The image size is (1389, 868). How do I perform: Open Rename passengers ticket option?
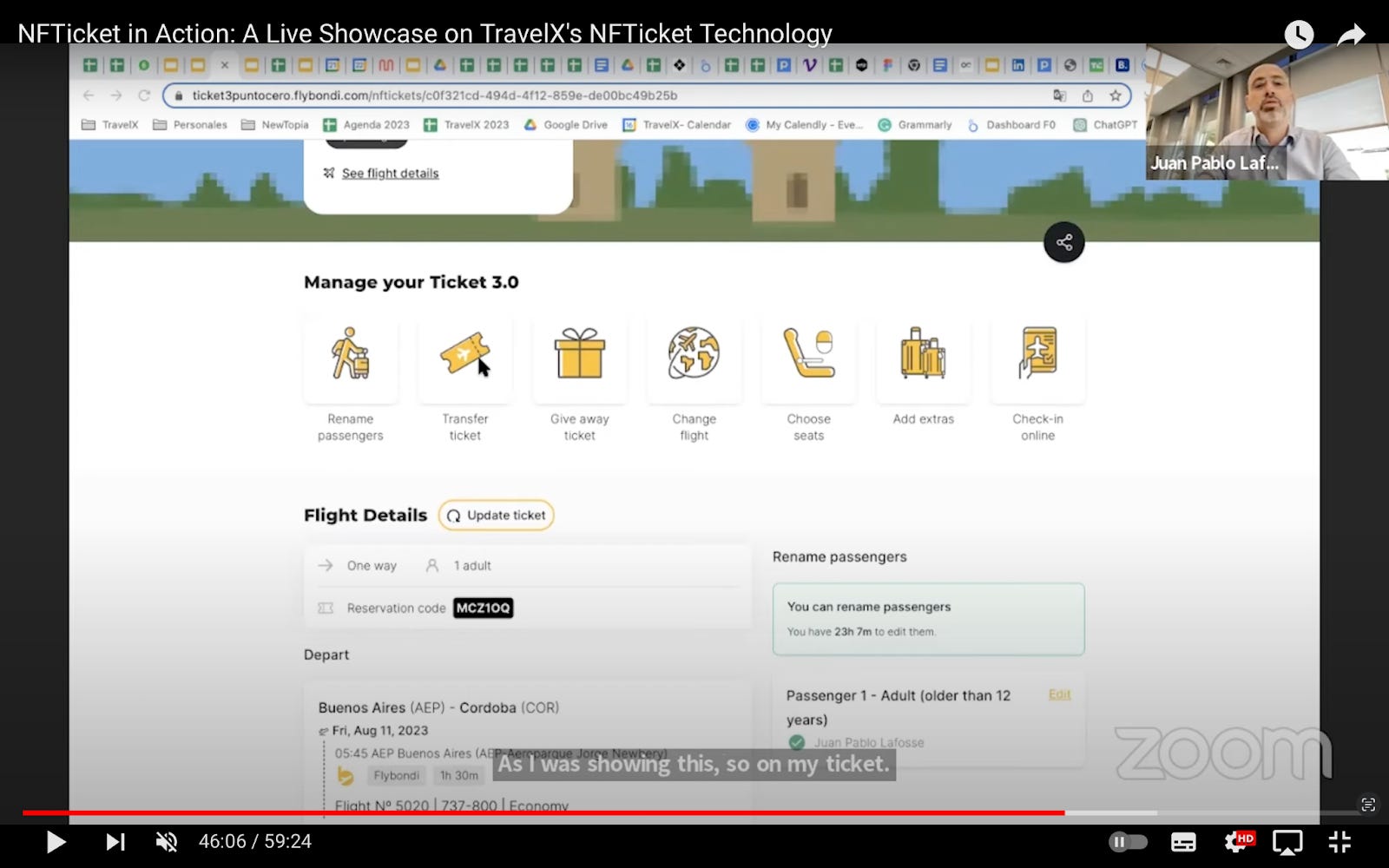click(x=351, y=361)
